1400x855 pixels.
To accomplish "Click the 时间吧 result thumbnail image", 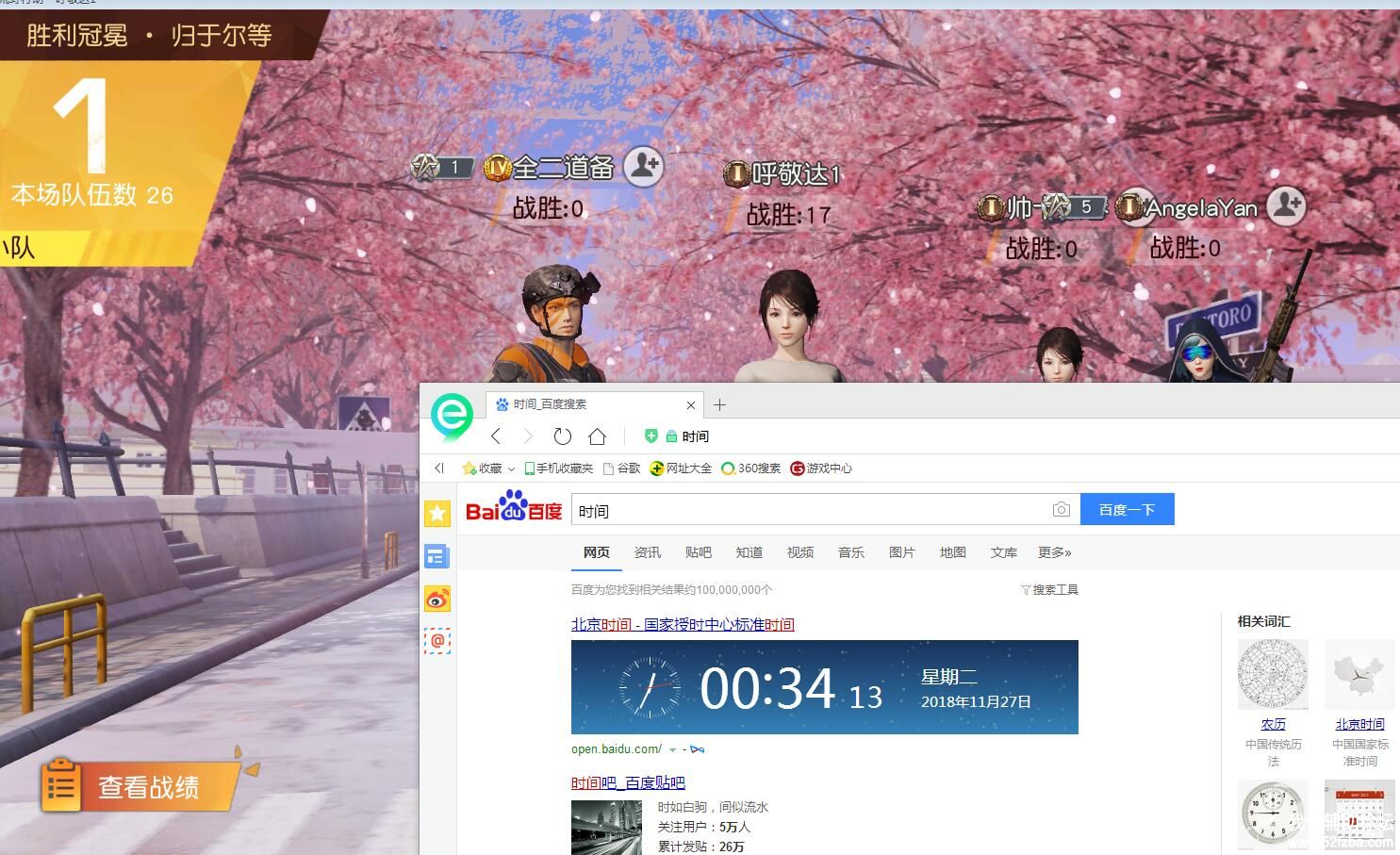I will click(606, 828).
